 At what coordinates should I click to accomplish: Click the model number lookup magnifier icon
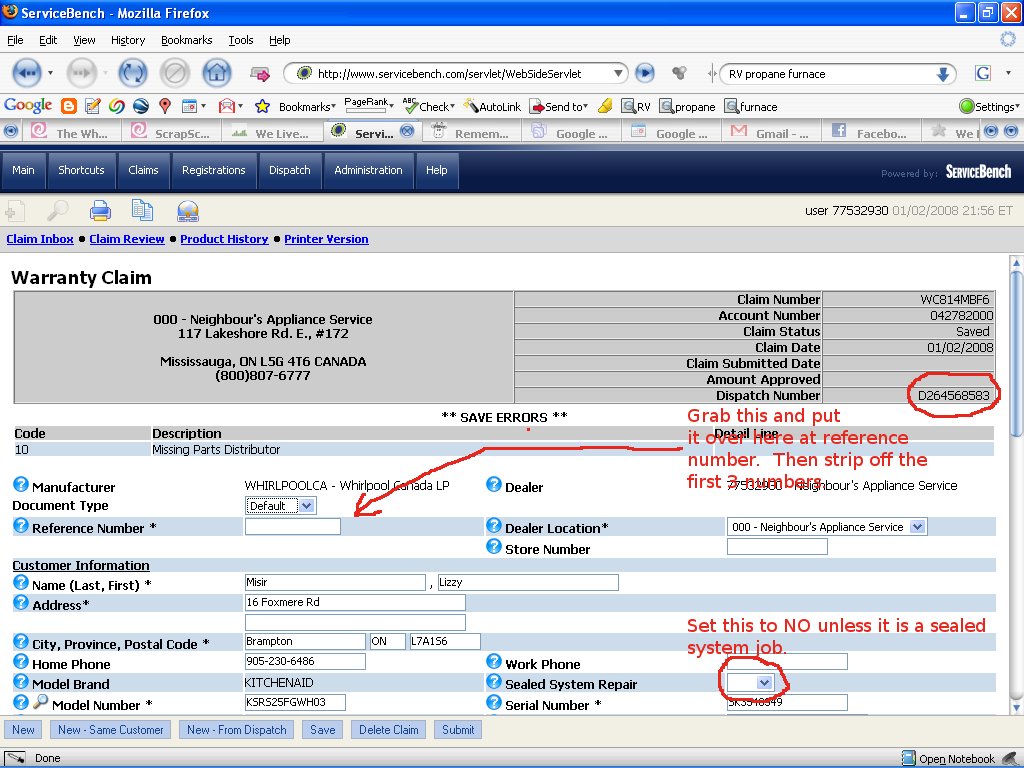40,701
